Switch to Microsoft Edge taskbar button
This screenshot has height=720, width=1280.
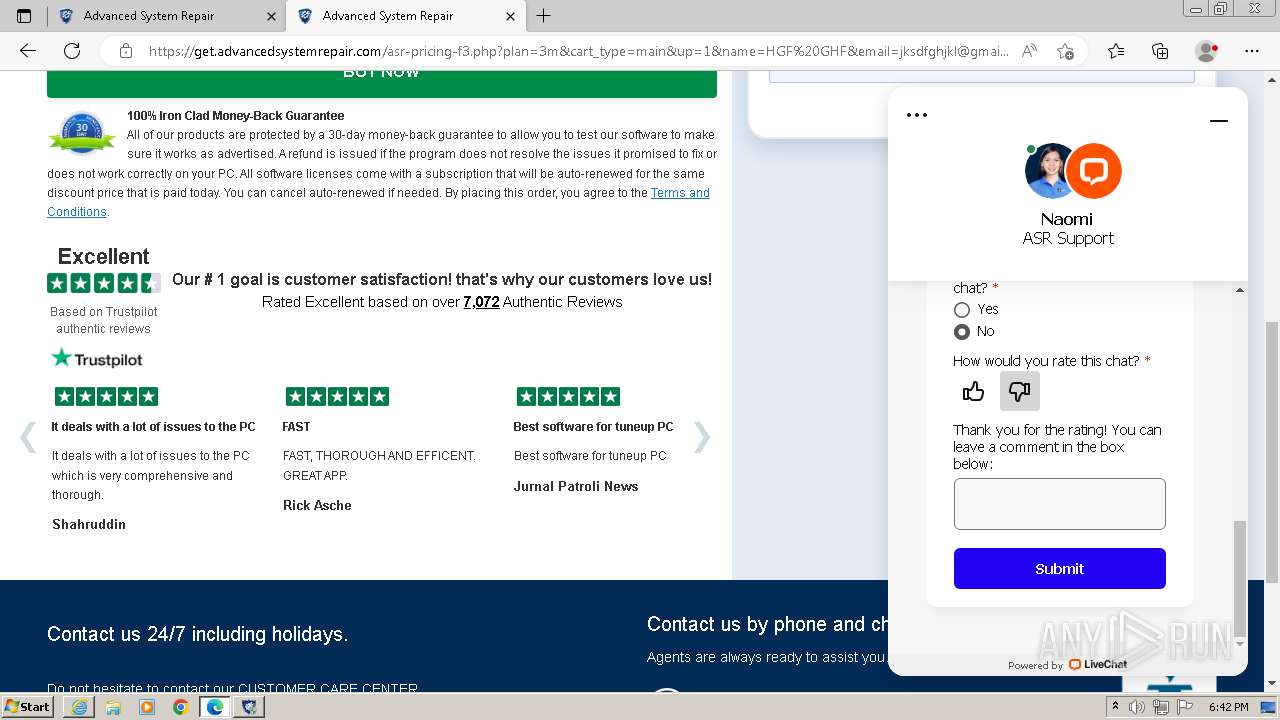[214, 707]
